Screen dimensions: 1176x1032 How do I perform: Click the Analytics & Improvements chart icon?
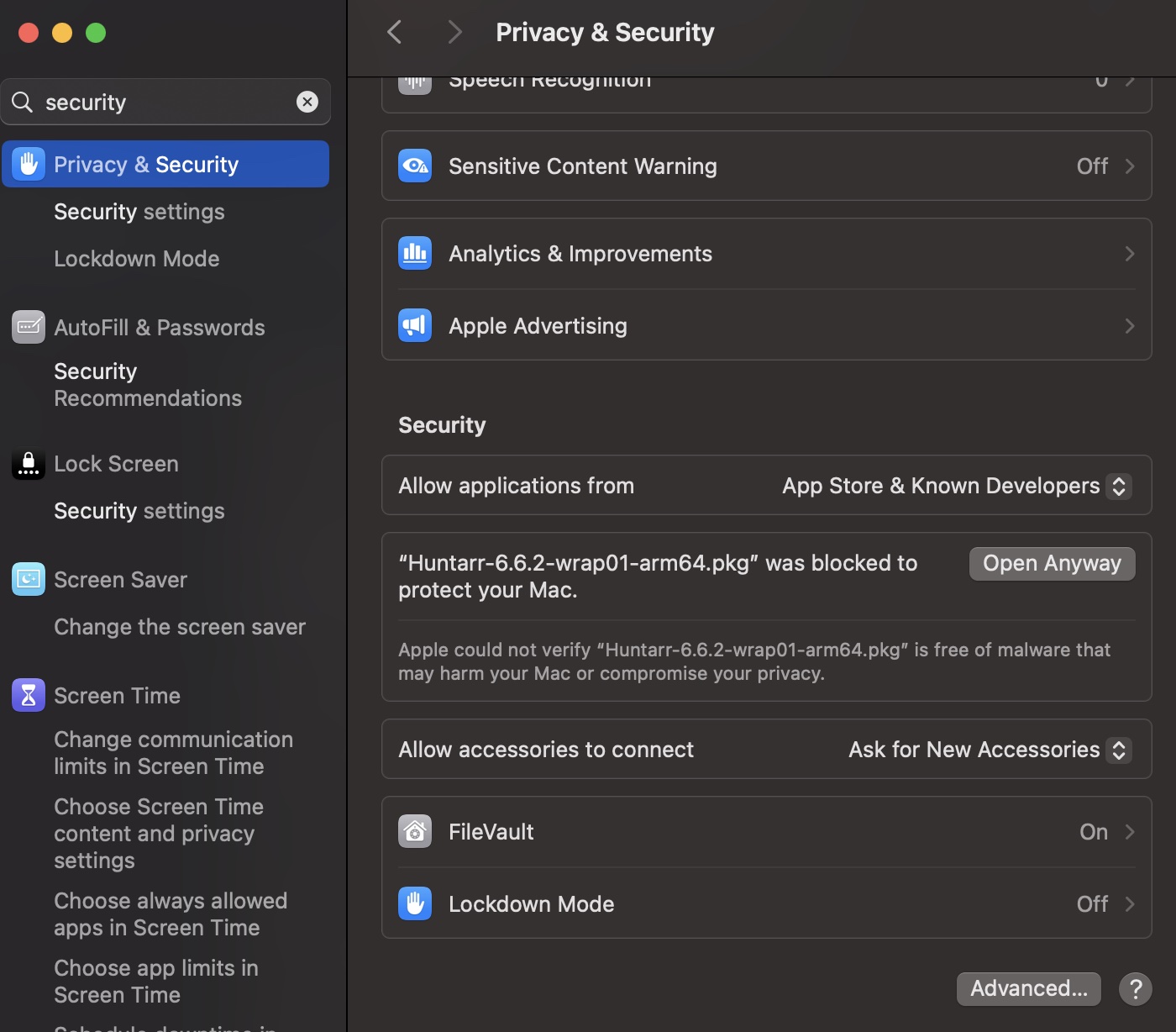click(415, 253)
